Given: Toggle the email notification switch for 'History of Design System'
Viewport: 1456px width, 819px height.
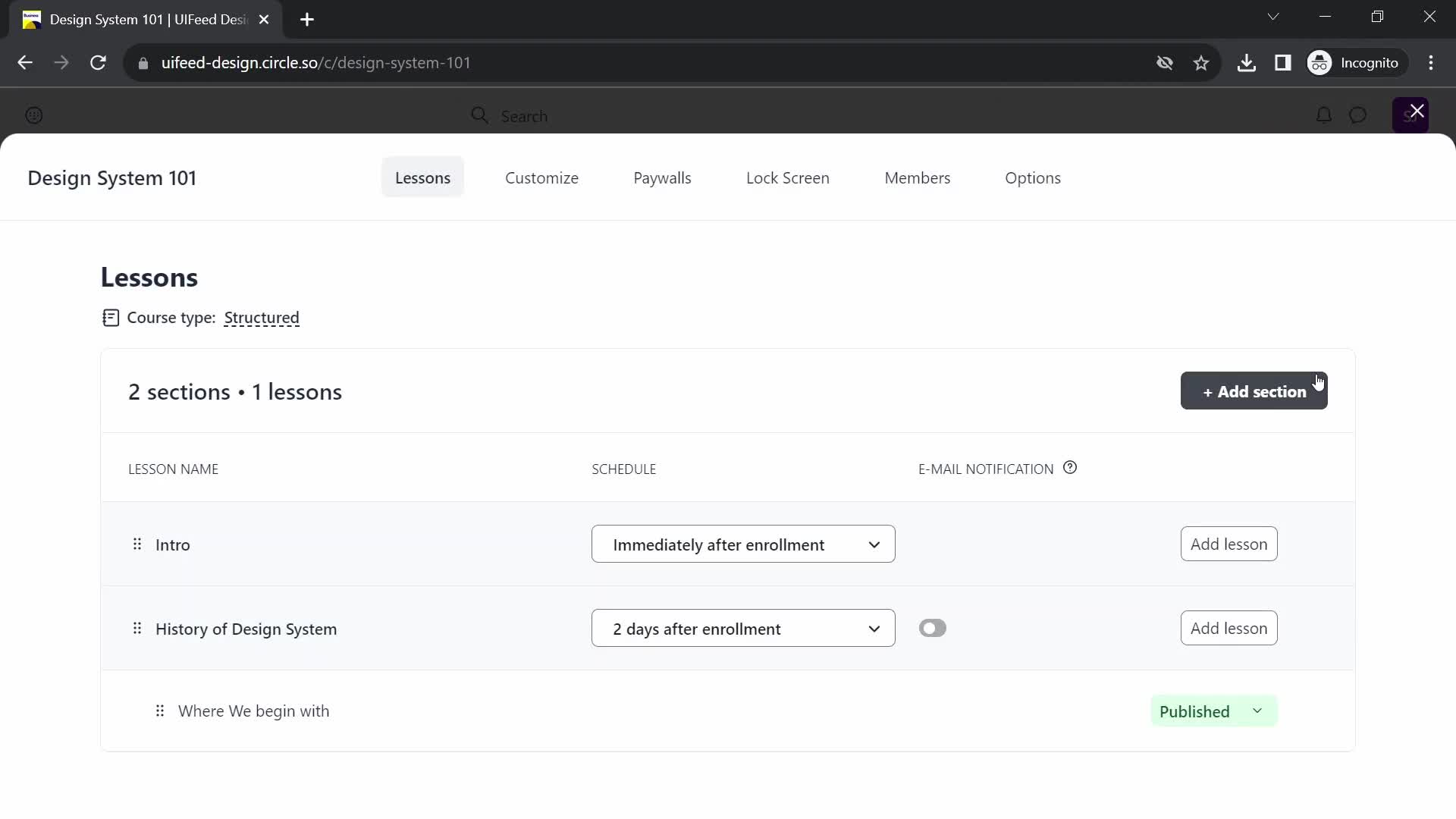Looking at the screenshot, I should (x=931, y=628).
